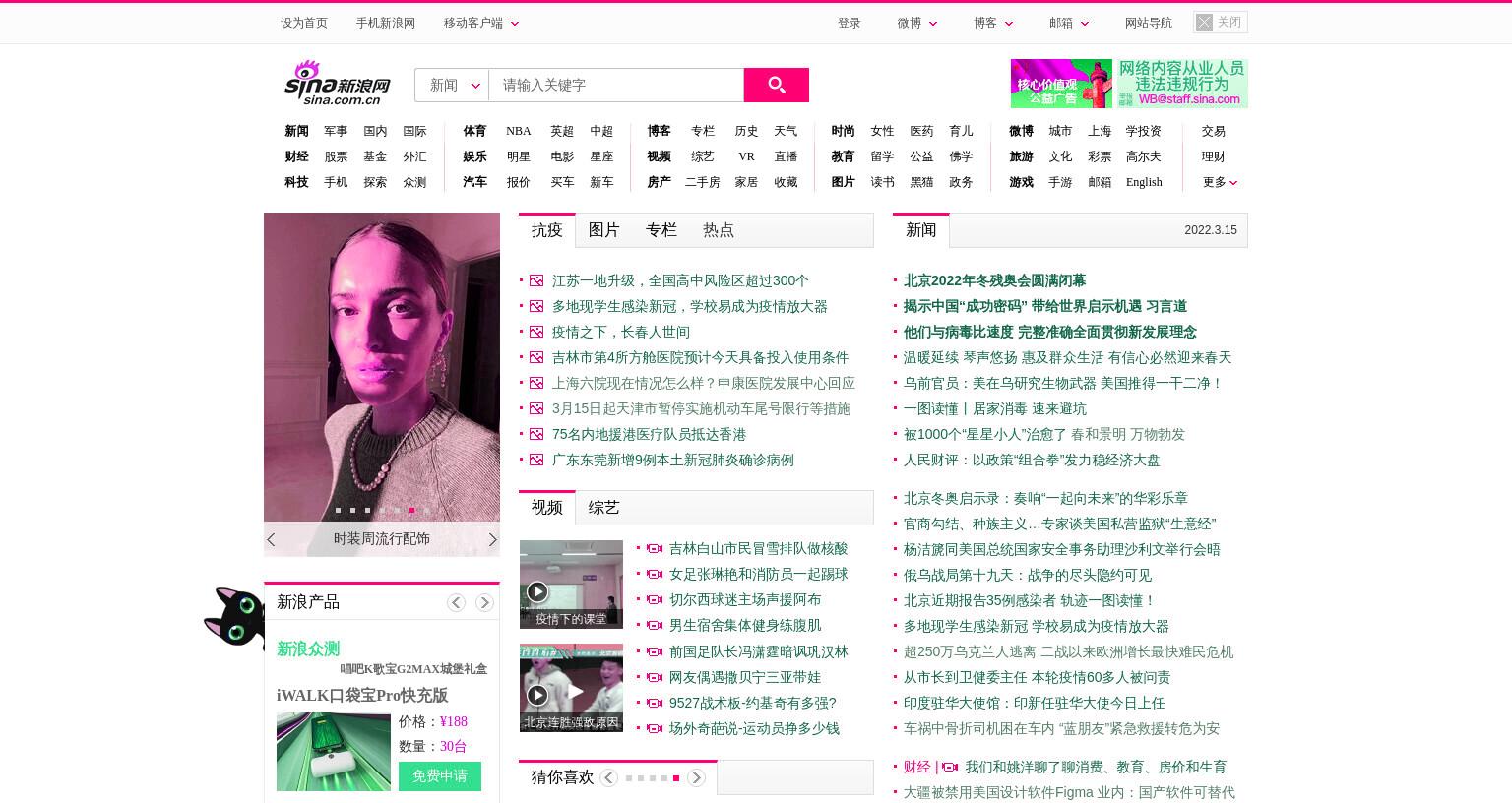
Task: Switch to the 热点 tab
Action: click(x=719, y=230)
